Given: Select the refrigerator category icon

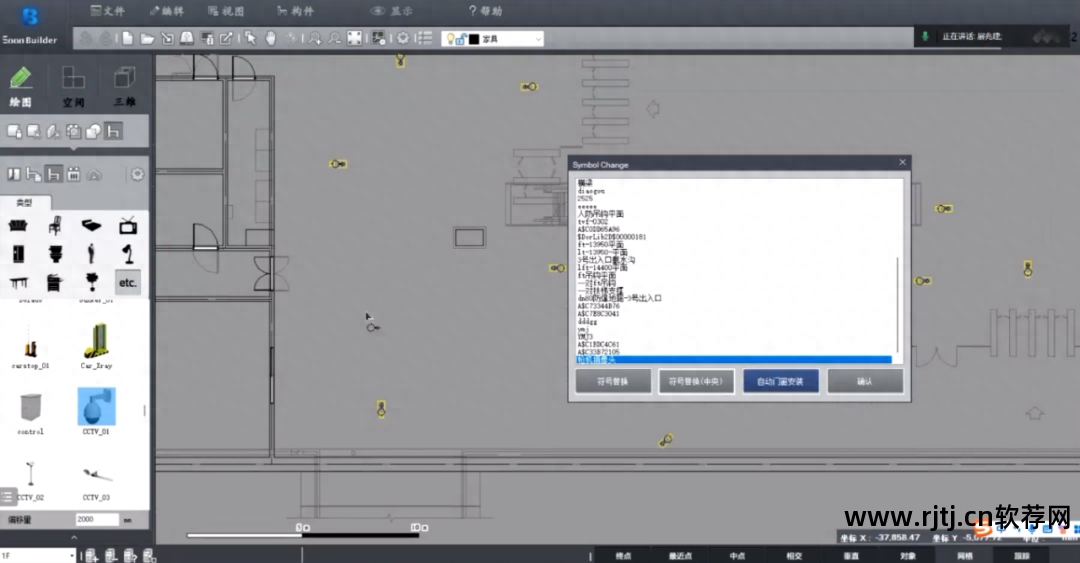Looking at the screenshot, I should pos(18,254).
